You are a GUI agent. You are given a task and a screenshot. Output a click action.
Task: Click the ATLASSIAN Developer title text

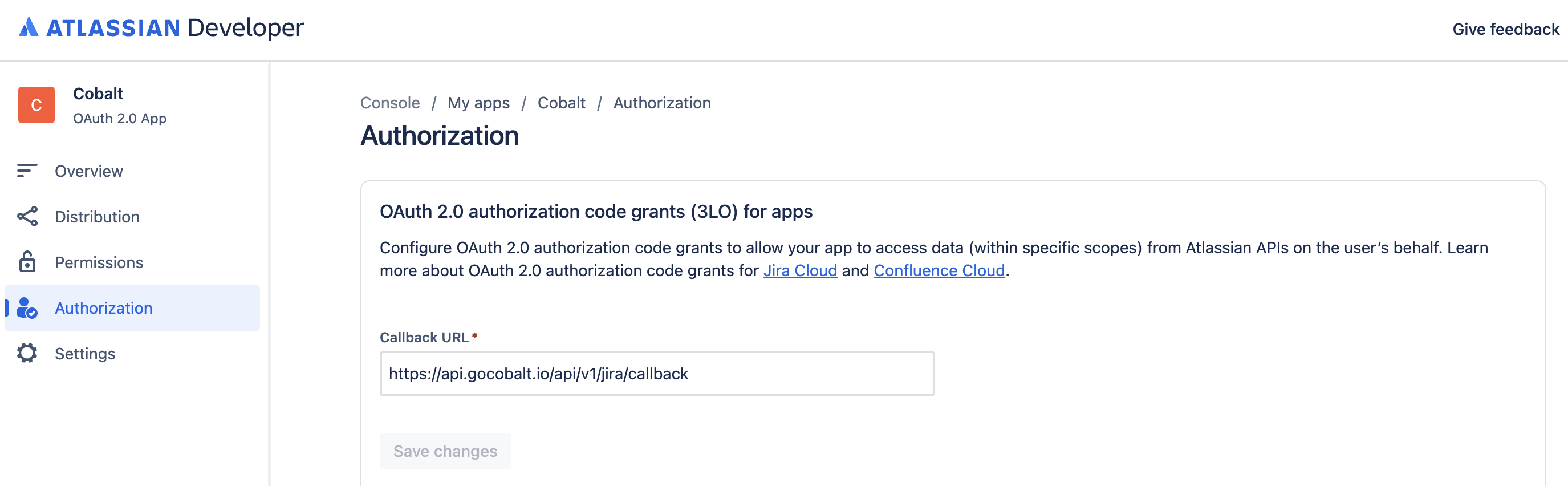tap(174, 28)
